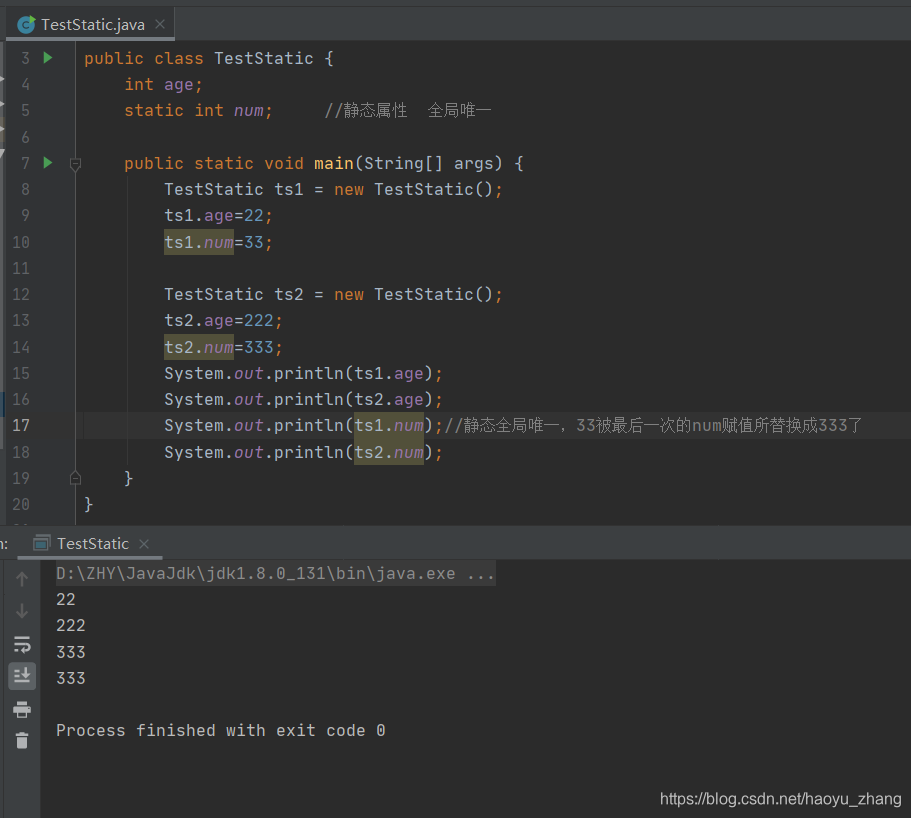The height and width of the screenshot is (818, 911).
Task: Click the java.exe command line in console
Action: click(275, 573)
